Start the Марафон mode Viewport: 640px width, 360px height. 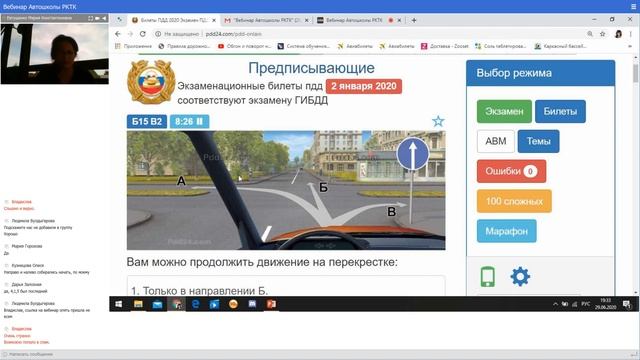507,231
